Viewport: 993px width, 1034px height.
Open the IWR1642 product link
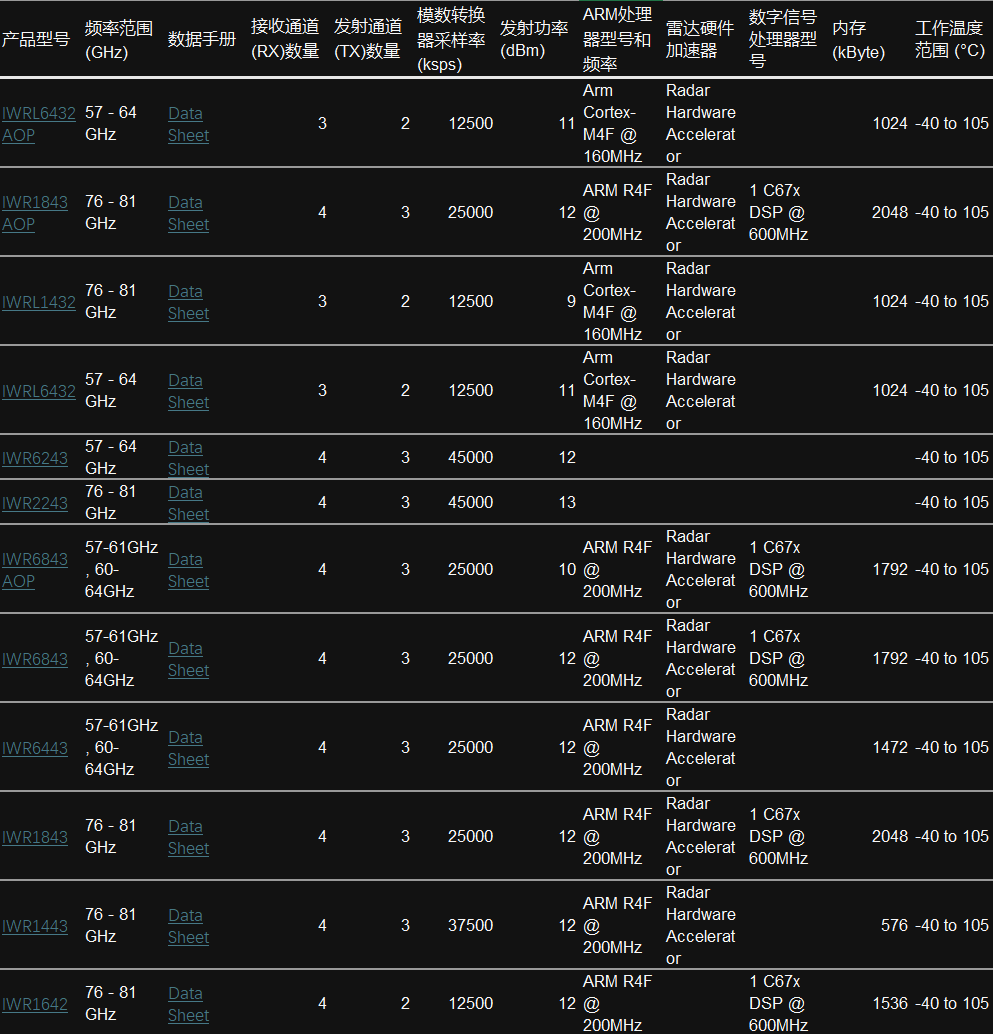click(34, 1004)
